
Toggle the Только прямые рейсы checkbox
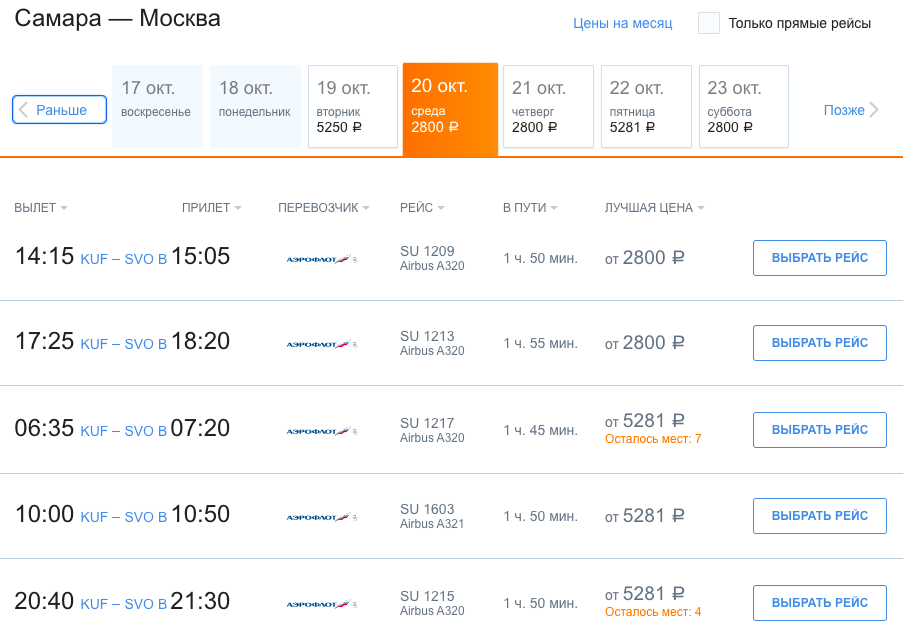(x=709, y=23)
